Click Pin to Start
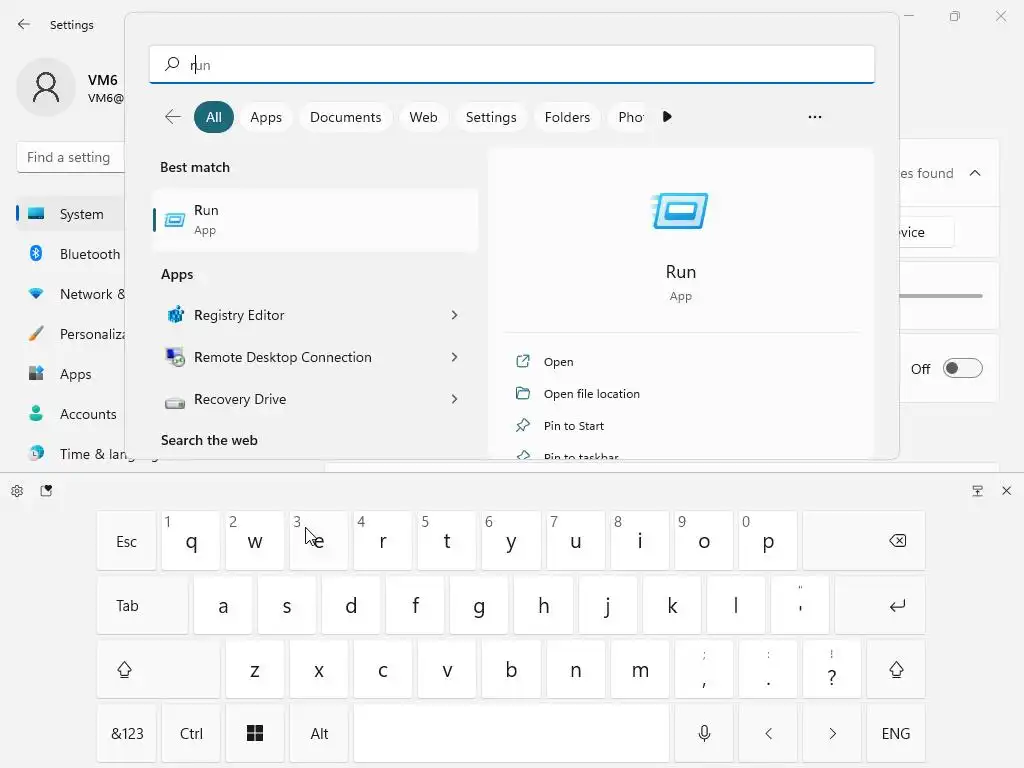1024x768 pixels. coord(573,426)
